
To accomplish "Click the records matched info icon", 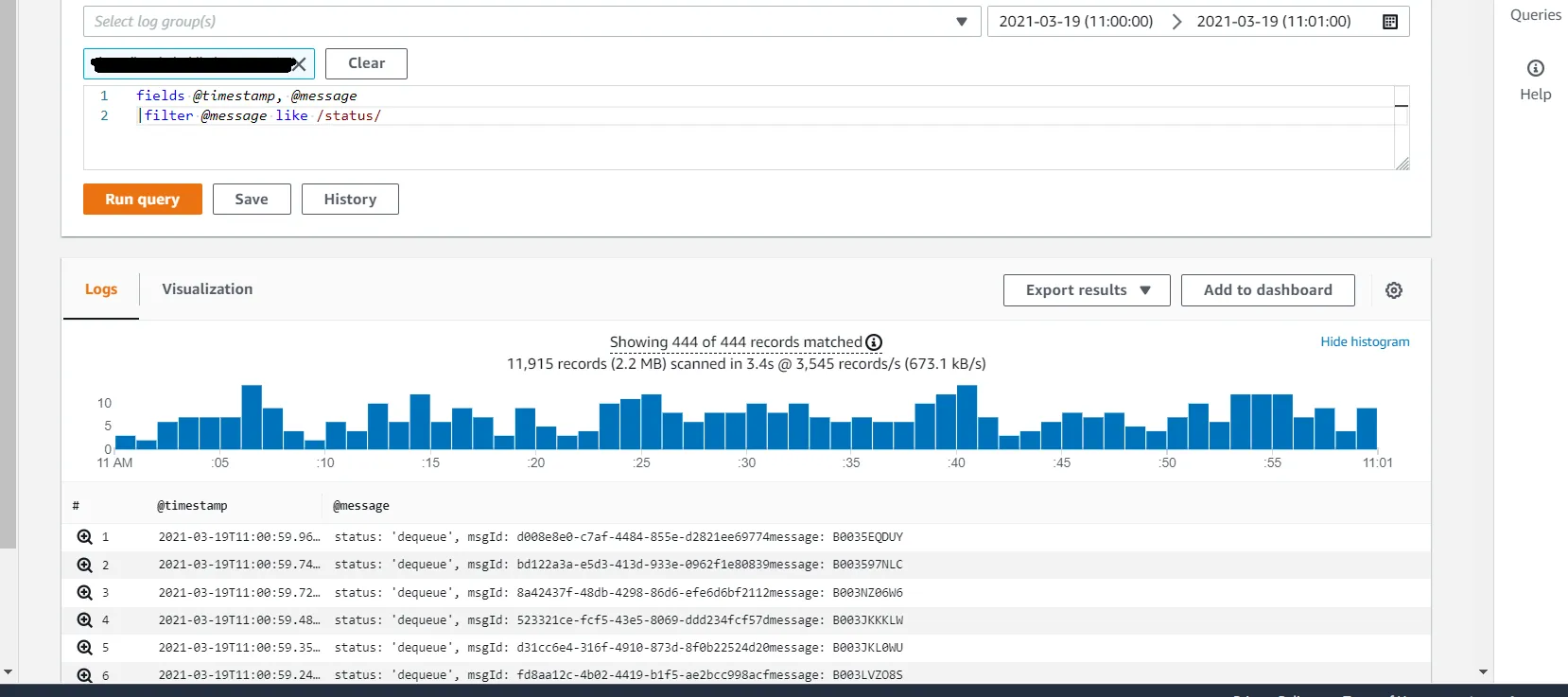I will [874, 342].
